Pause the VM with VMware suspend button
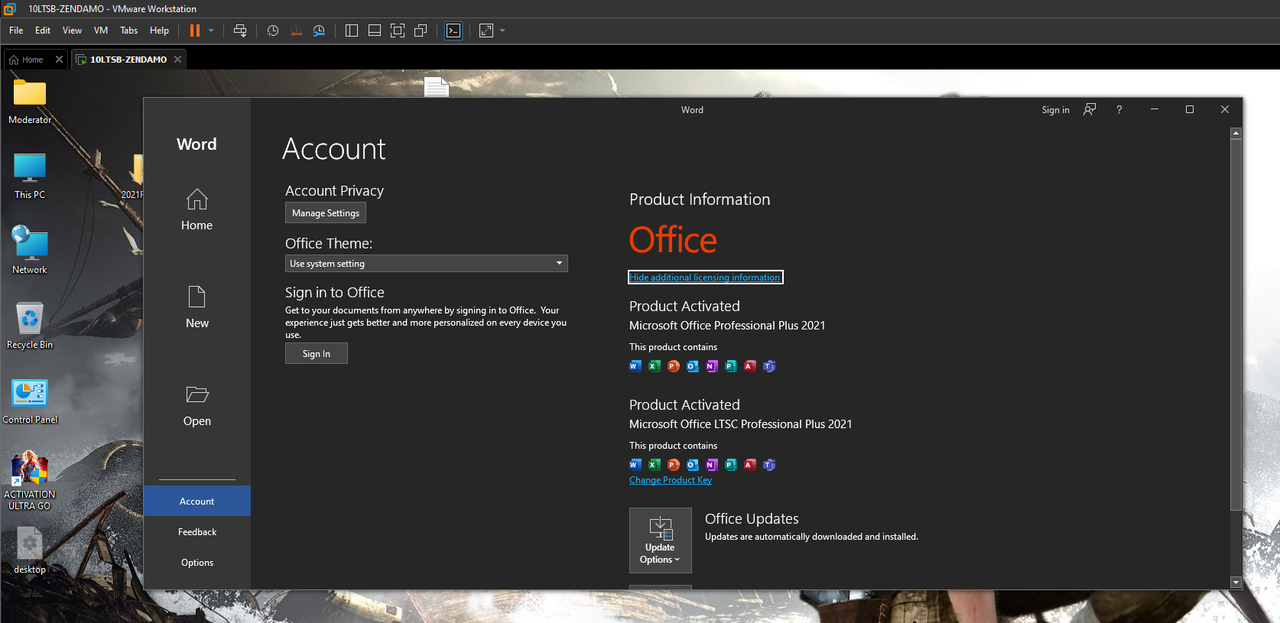 (x=195, y=31)
